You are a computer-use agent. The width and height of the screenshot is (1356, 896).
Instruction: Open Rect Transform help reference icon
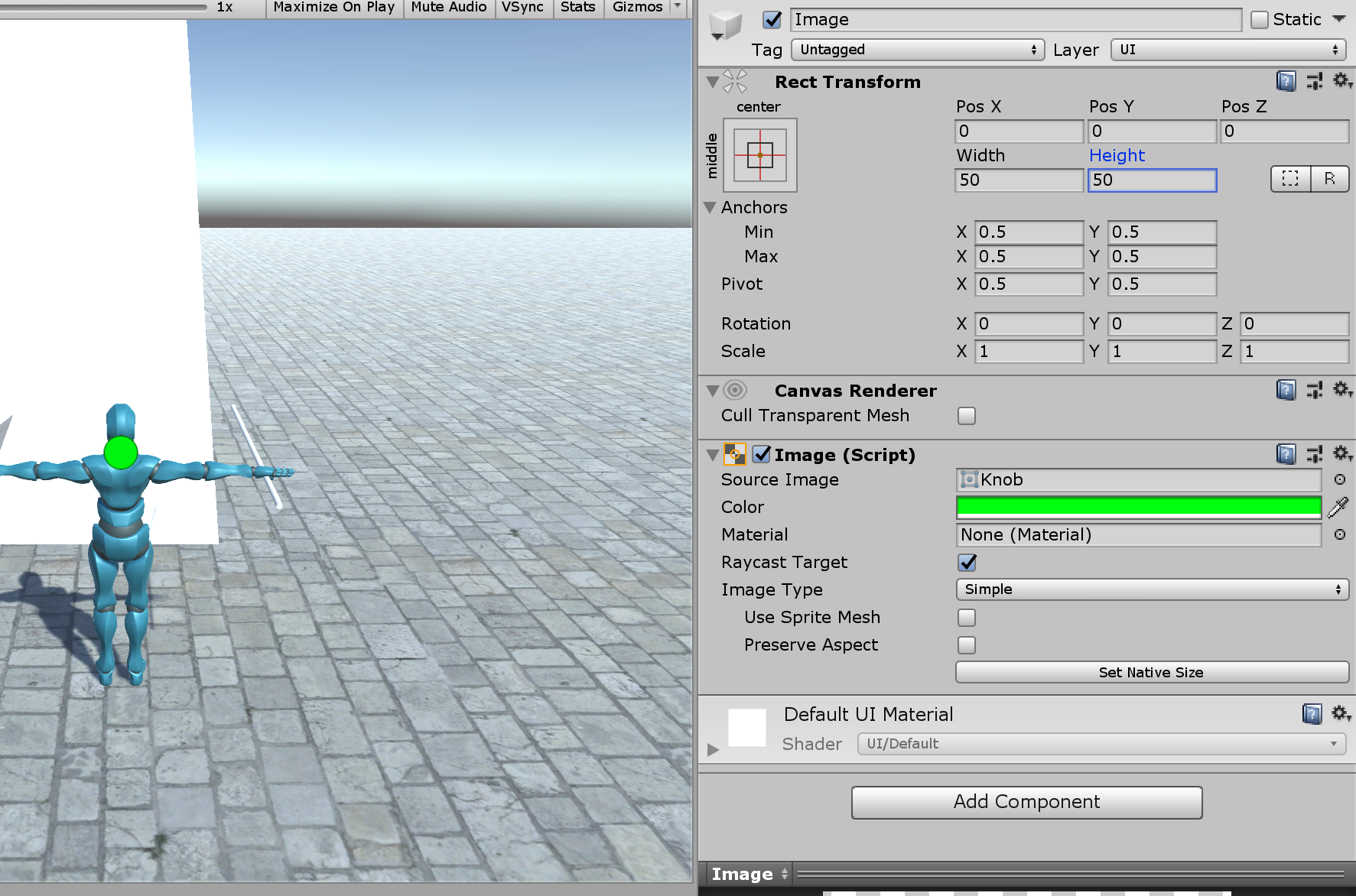tap(1286, 81)
